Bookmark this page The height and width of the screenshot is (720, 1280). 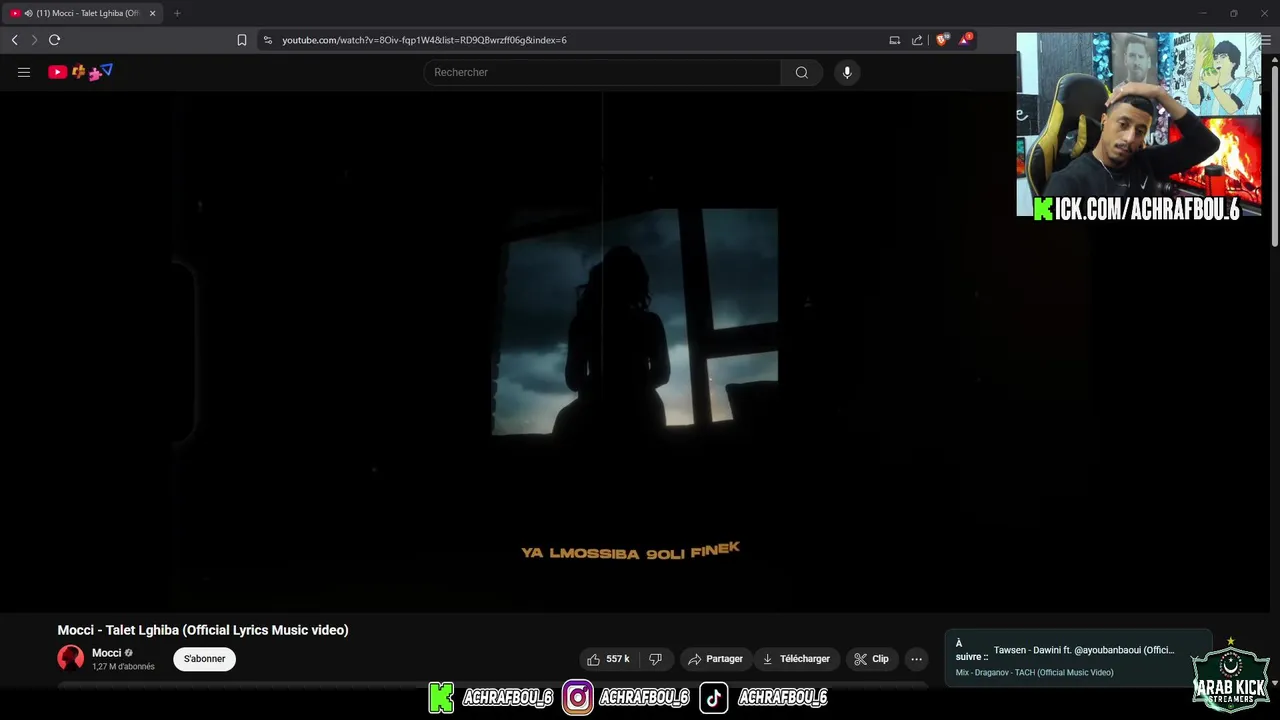pyautogui.click(x=242, y=40)
